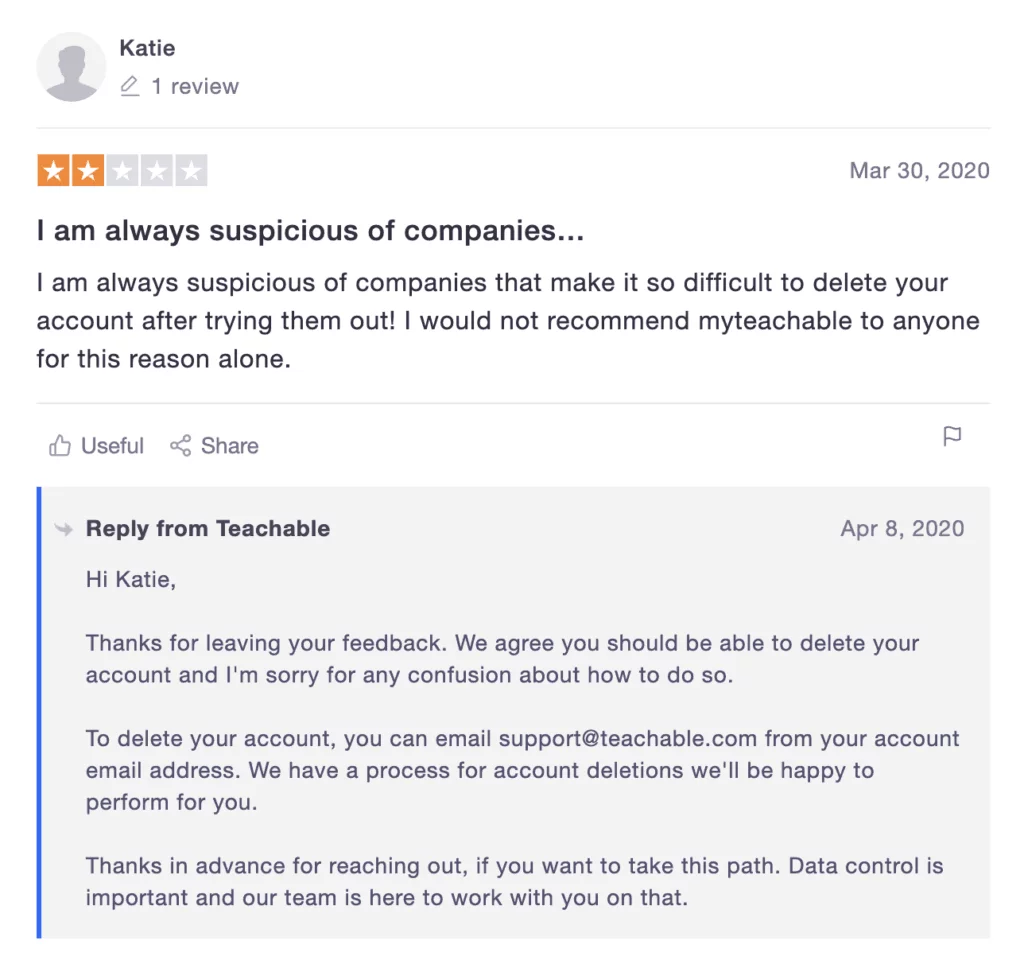Open review title 'I am always suspicious of companies...'
The image size is (1024, 972).
[310, 231]
